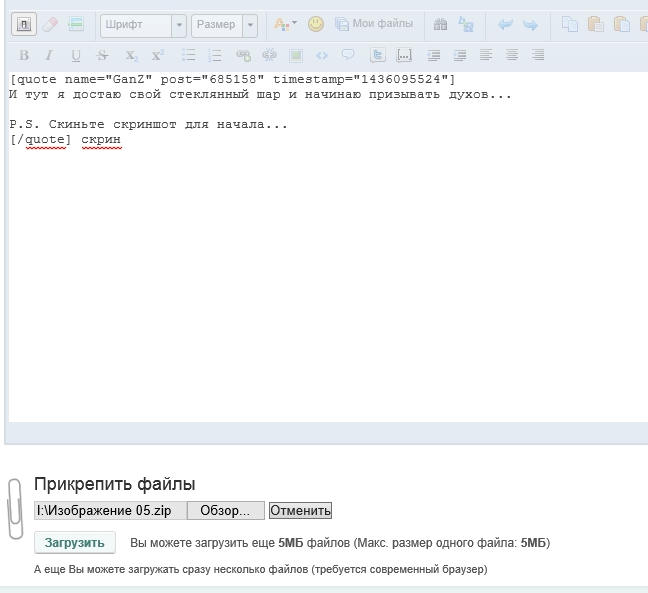Open the Размер size dropdown
648x593 pixels.
coord(224,24)
